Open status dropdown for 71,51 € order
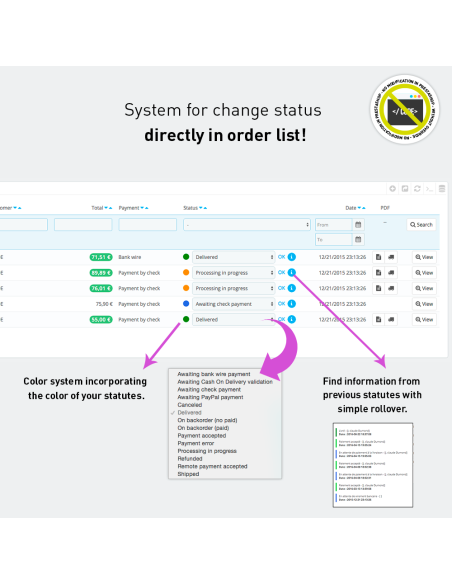 (233, 257)
